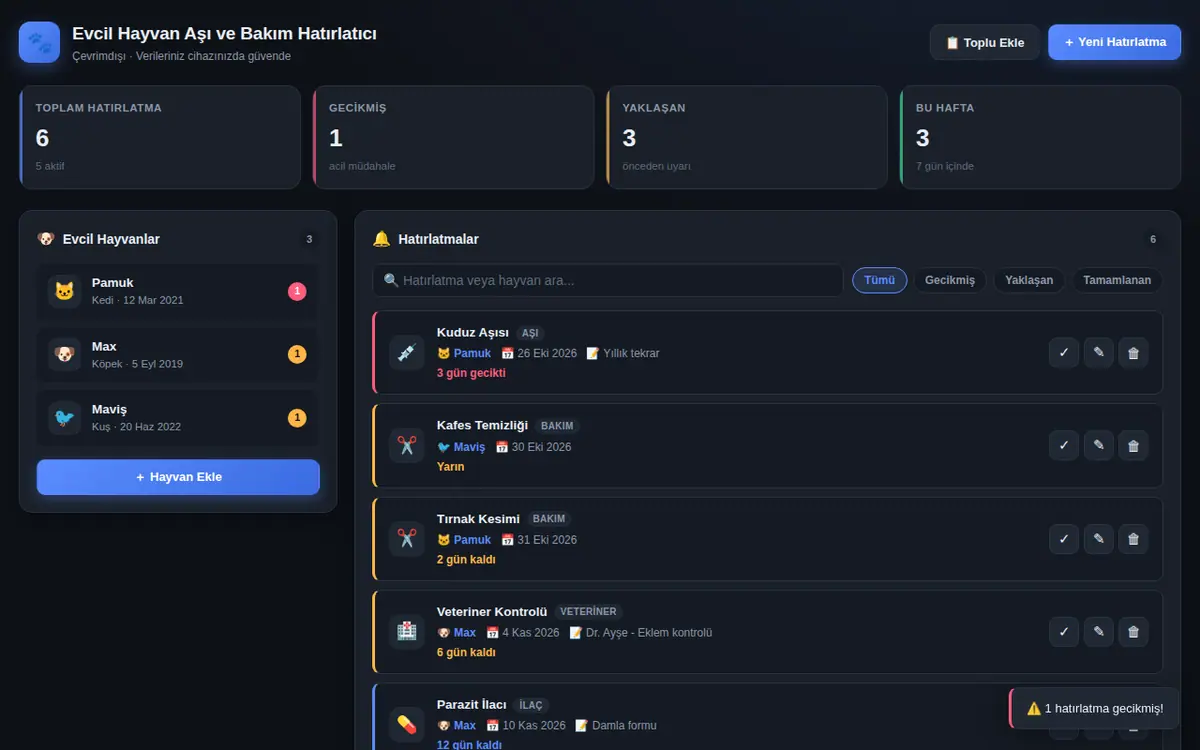This screenshot has height=750, width=1200.
Task: Click the Hayvan Ekle button
Action: pos(178,477)
